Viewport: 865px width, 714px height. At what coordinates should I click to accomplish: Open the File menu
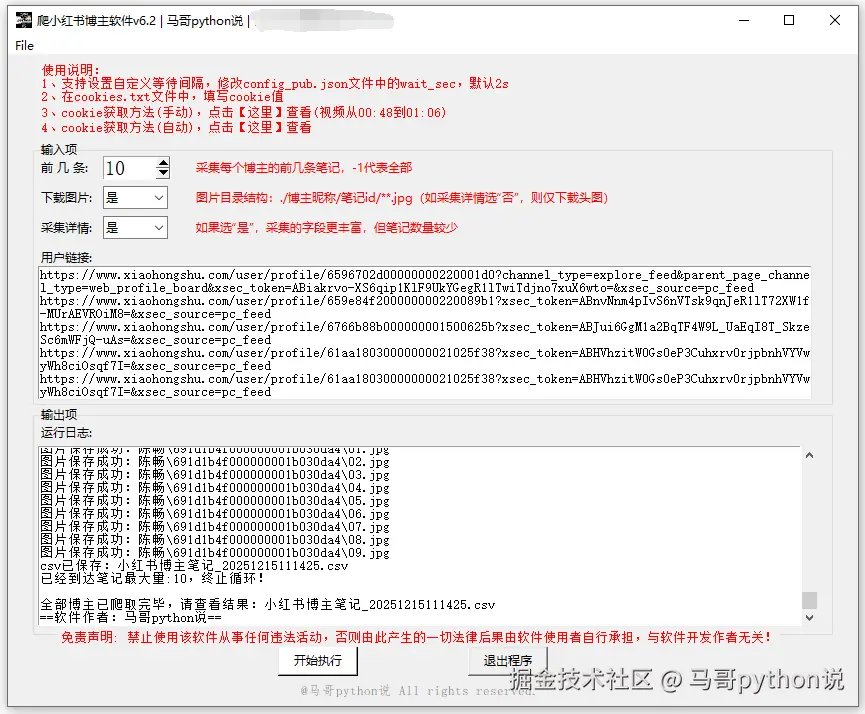click(24, 46)
